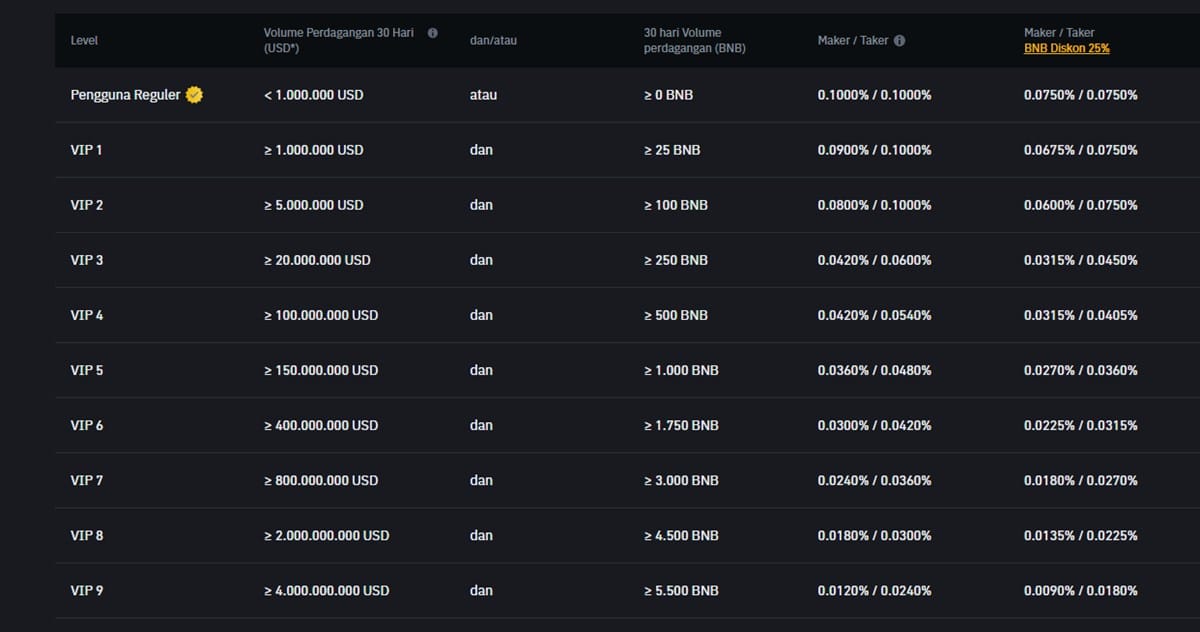
Task: Click the 0.0090% / 0.0180% discounted fee cell
Action: click(1080, 590)
